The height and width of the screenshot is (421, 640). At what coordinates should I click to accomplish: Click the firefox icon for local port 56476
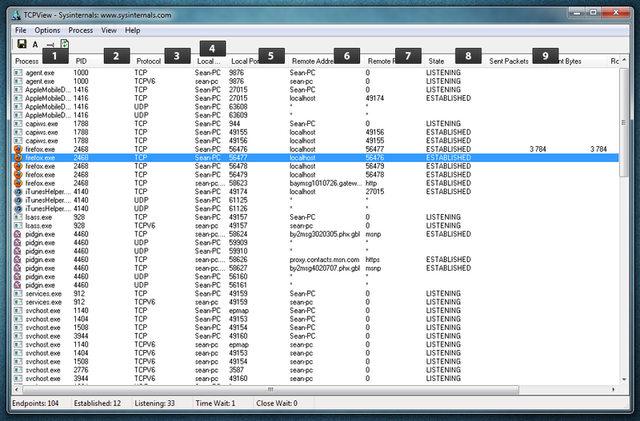pos(18,149)
